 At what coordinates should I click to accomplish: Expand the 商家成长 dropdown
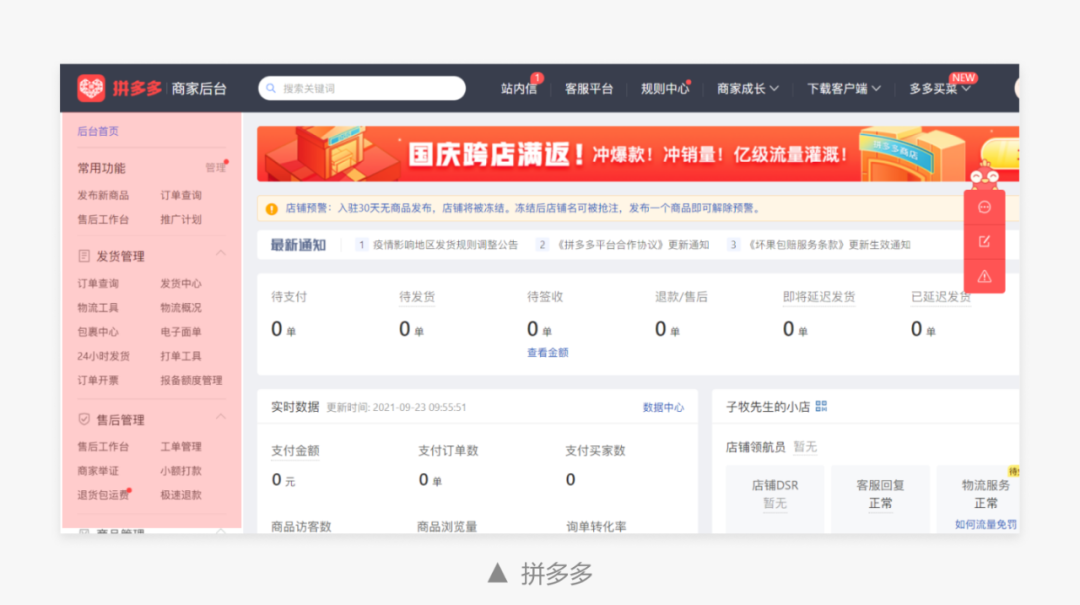coord(747,88)
